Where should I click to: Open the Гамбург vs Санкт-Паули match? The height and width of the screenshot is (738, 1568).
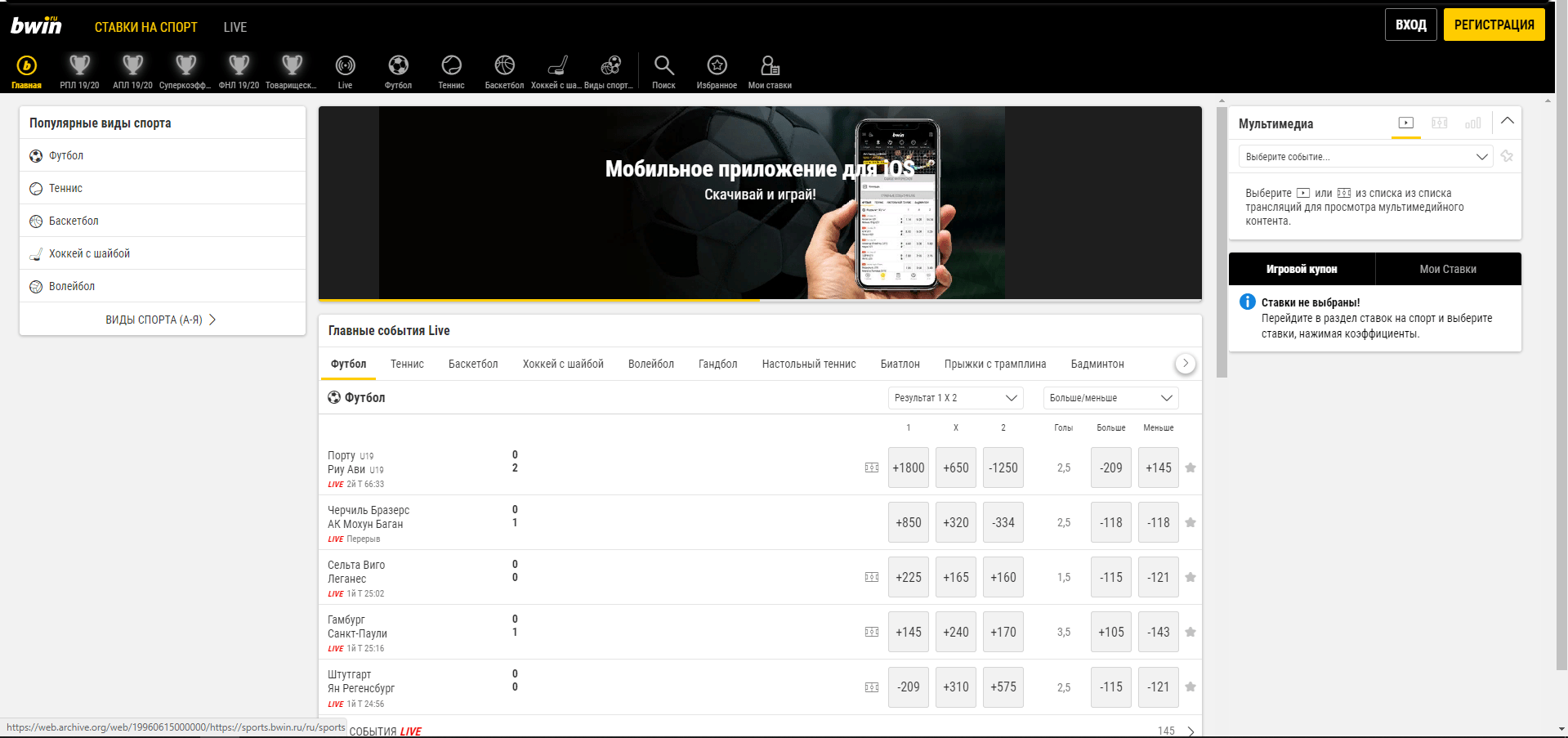[x=357, y=626]
